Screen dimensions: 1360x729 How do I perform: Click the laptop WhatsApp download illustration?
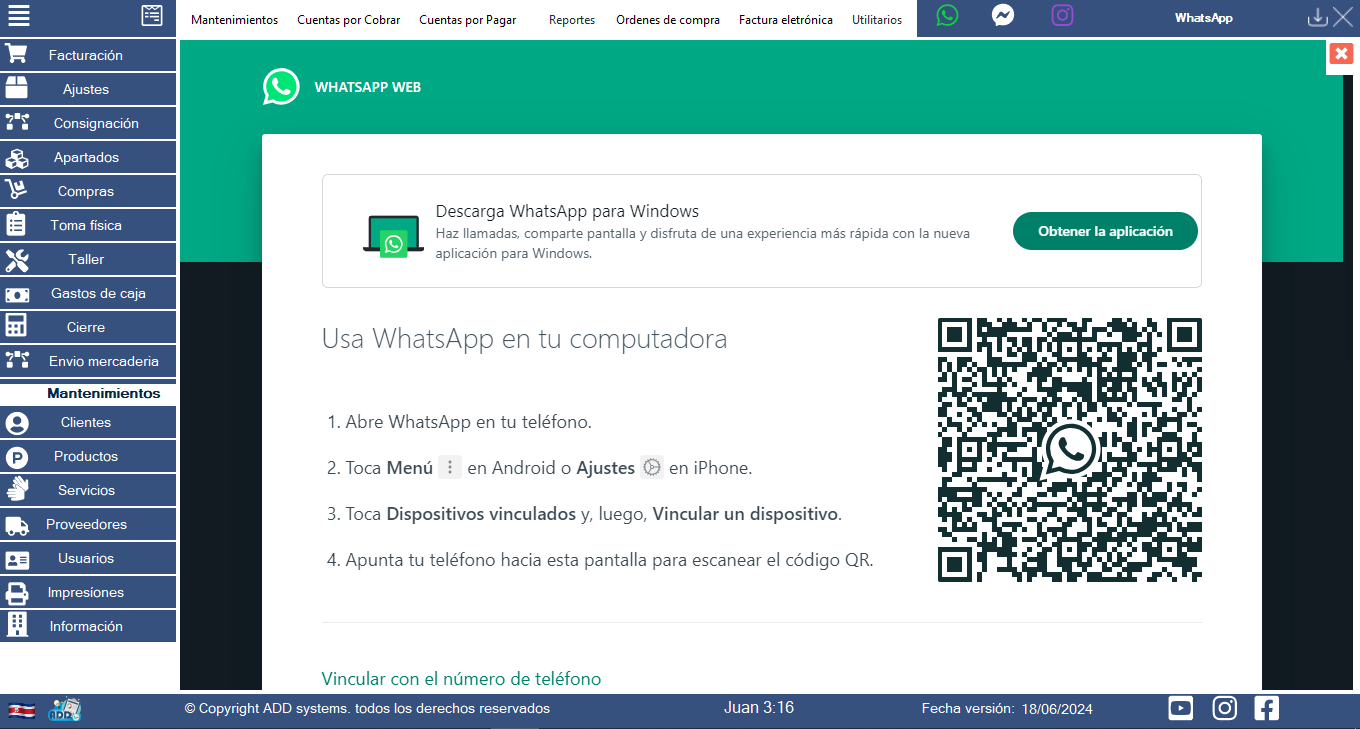point(393,236)
